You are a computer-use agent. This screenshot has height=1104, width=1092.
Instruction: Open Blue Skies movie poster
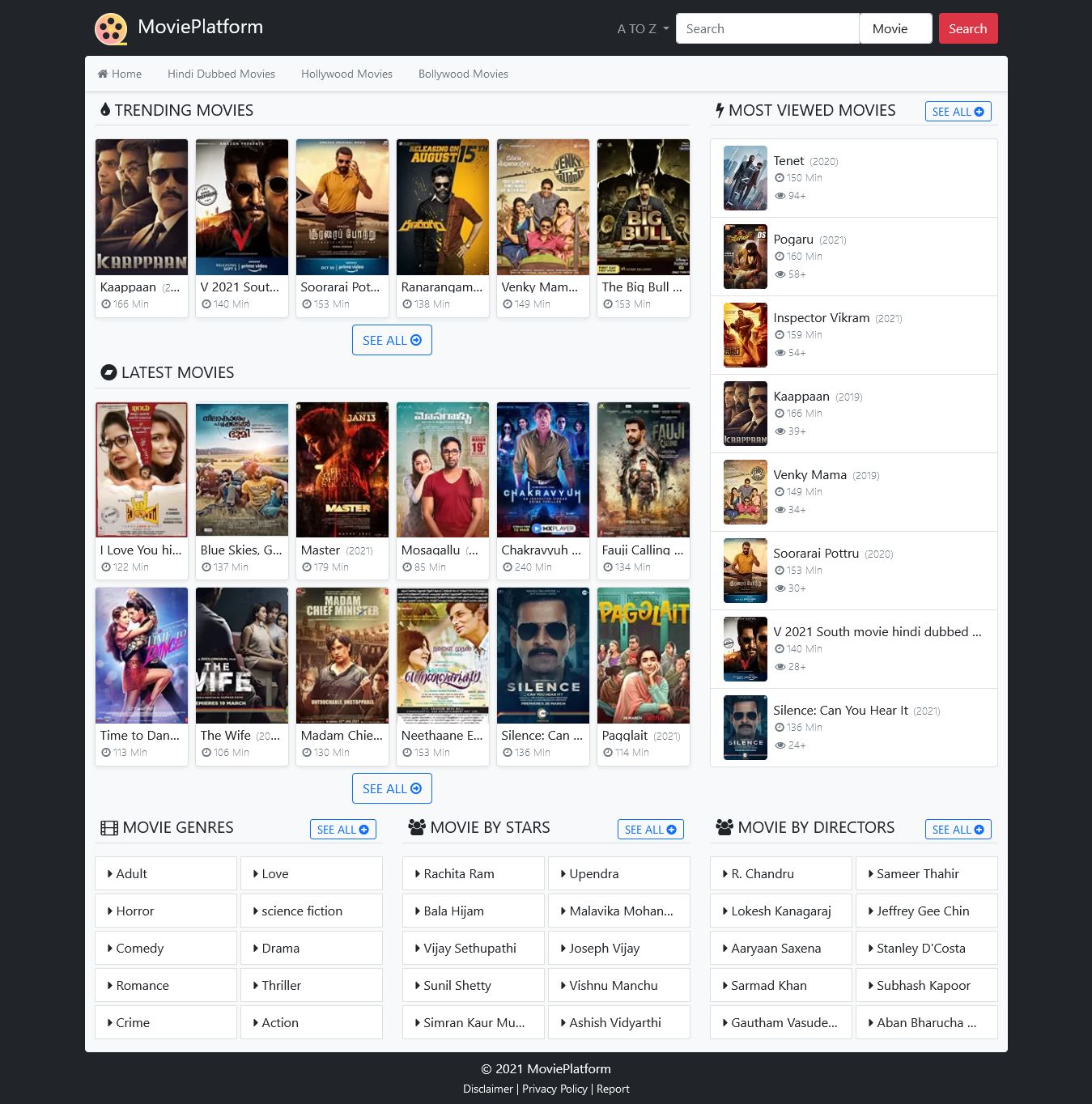(x=242, y=469)
